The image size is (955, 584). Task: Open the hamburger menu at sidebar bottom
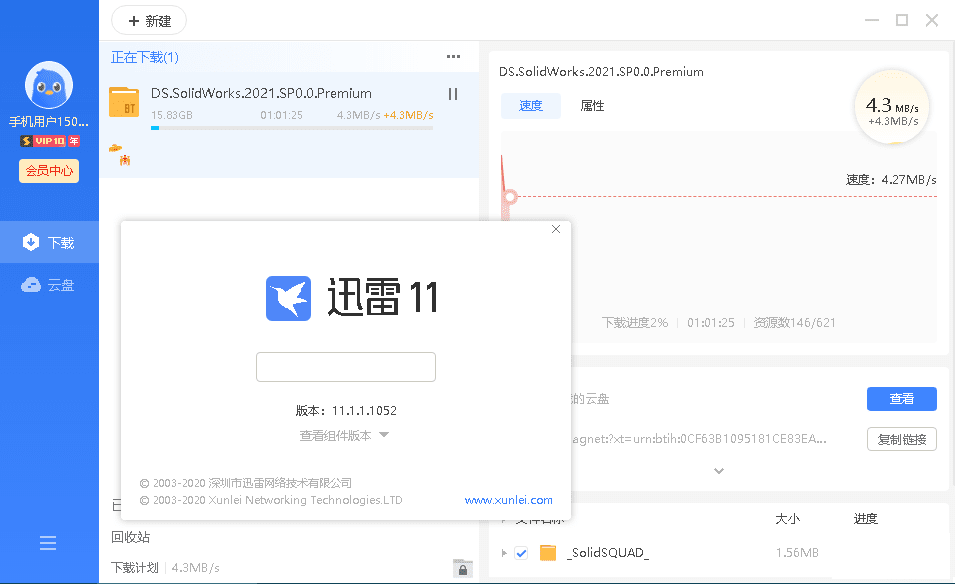click(x=48, y=543)
